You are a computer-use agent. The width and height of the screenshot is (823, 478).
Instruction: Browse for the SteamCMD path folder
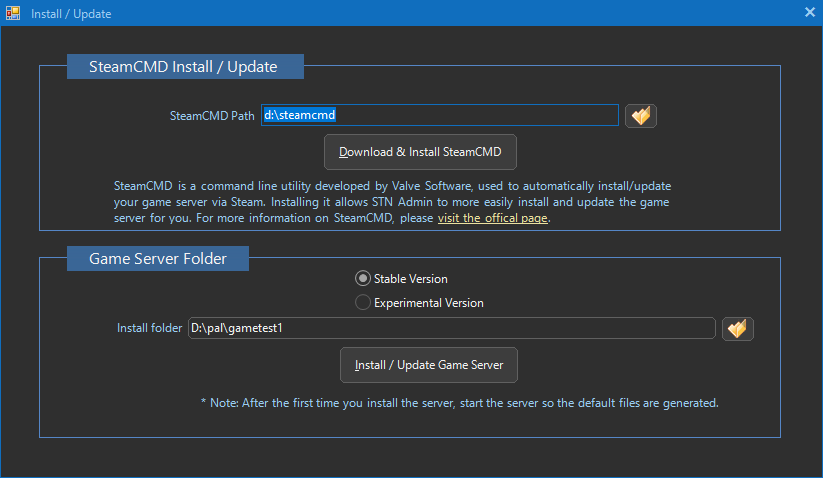[641, 116]
